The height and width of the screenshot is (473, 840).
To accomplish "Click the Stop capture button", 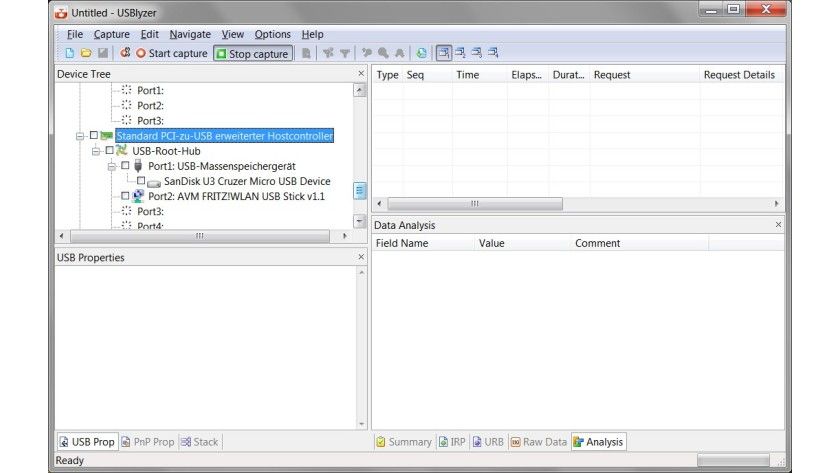I will coord(253,54).
